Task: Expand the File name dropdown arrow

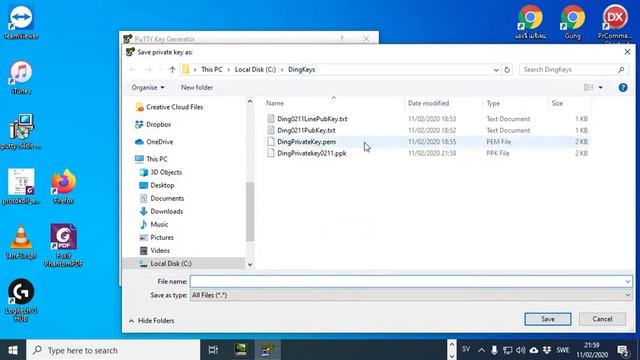Action: tap(628, 281)
